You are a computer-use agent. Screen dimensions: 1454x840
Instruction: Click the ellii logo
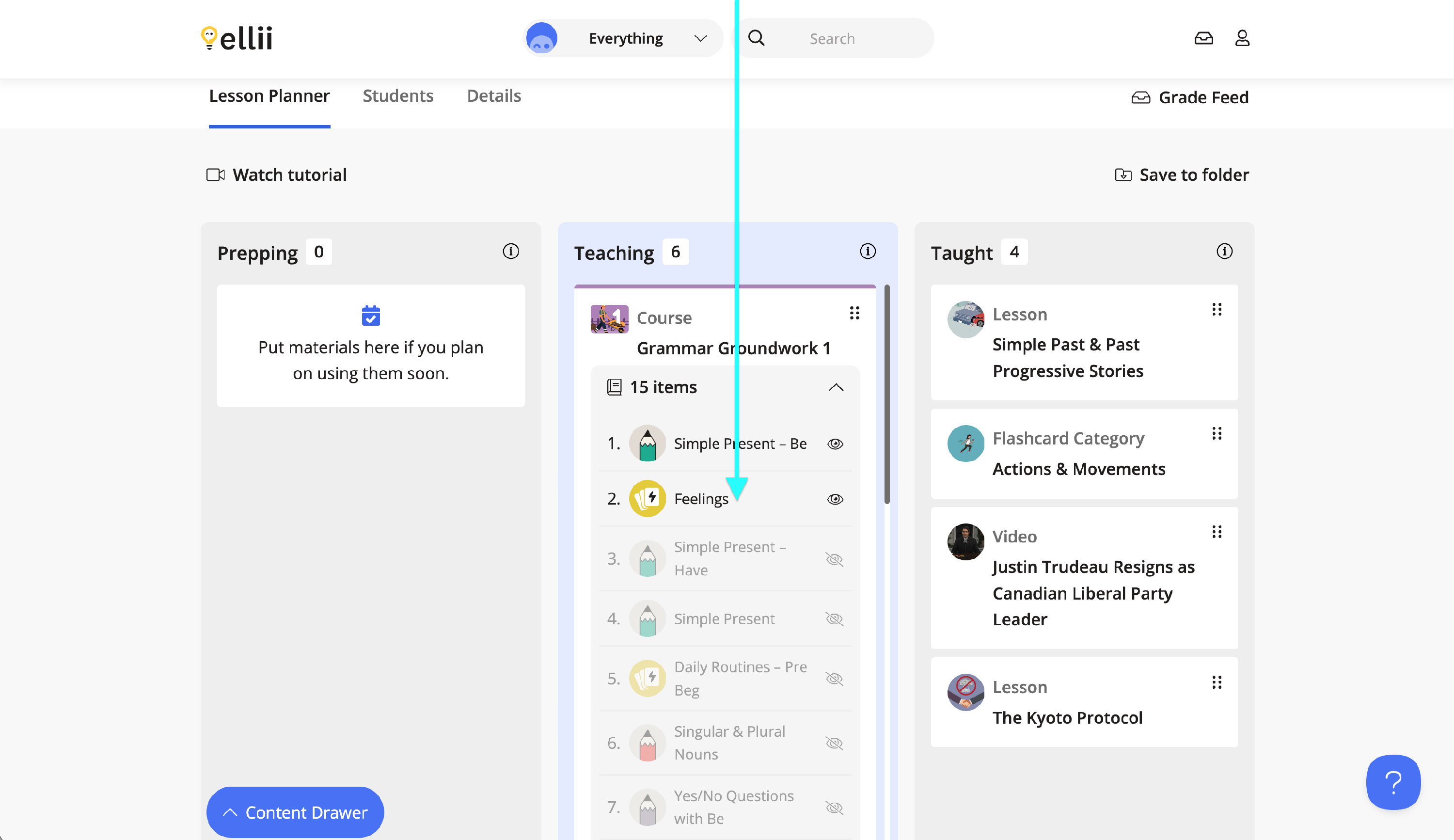[237, 38]
